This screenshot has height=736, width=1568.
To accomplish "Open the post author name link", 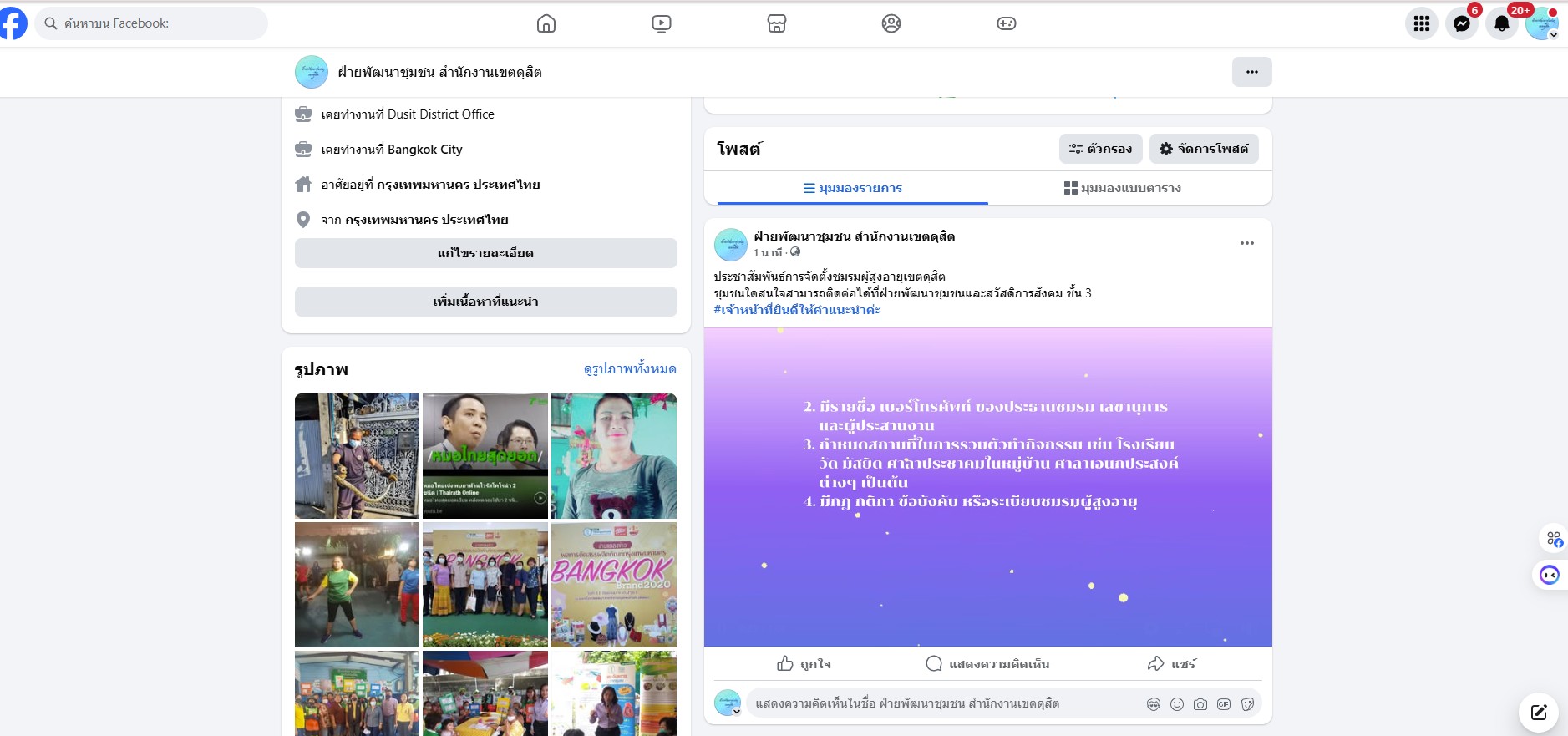I will click(x=855, y=236).
